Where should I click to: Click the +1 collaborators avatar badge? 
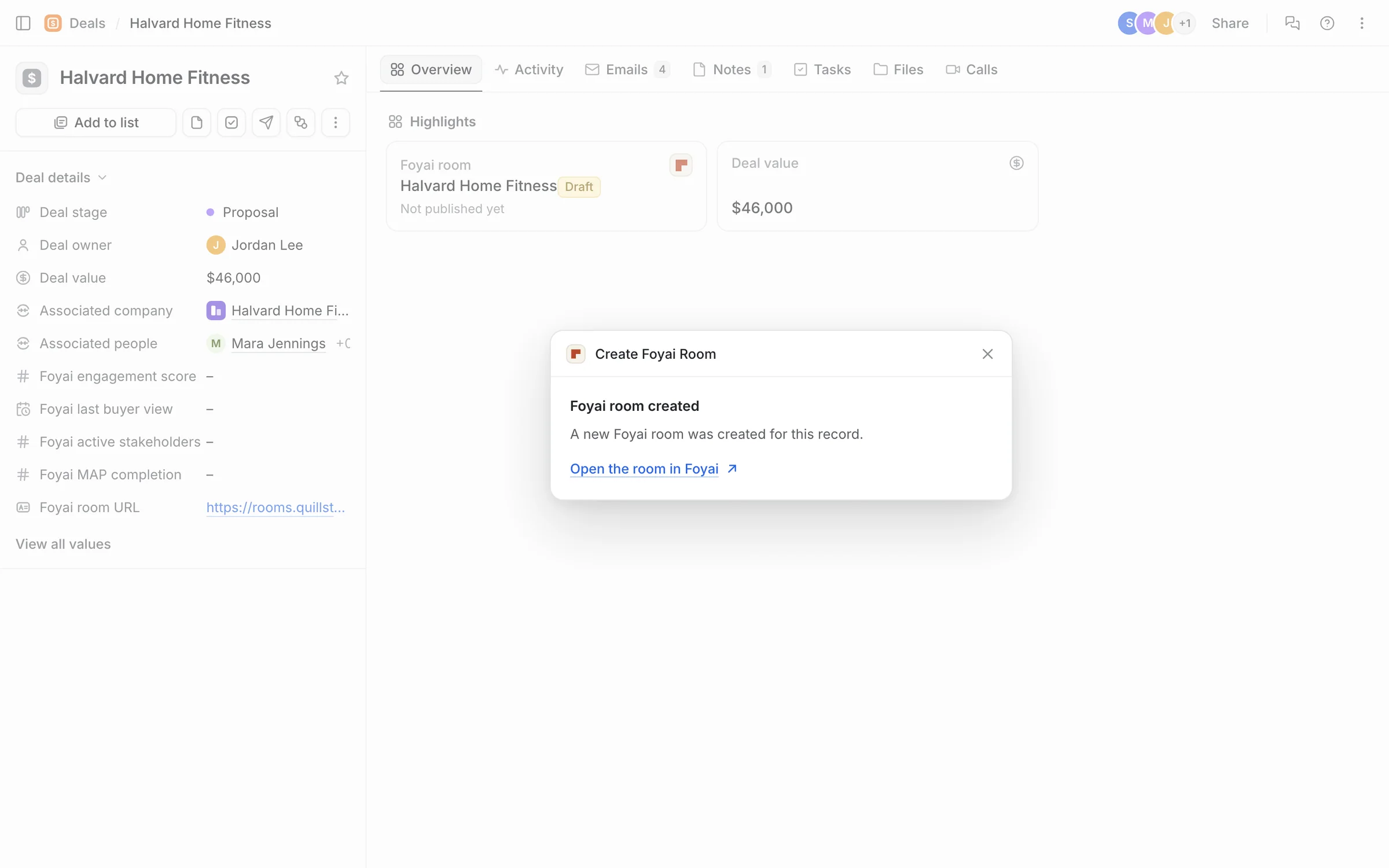pyautogui.click(x=1185, y=23)
